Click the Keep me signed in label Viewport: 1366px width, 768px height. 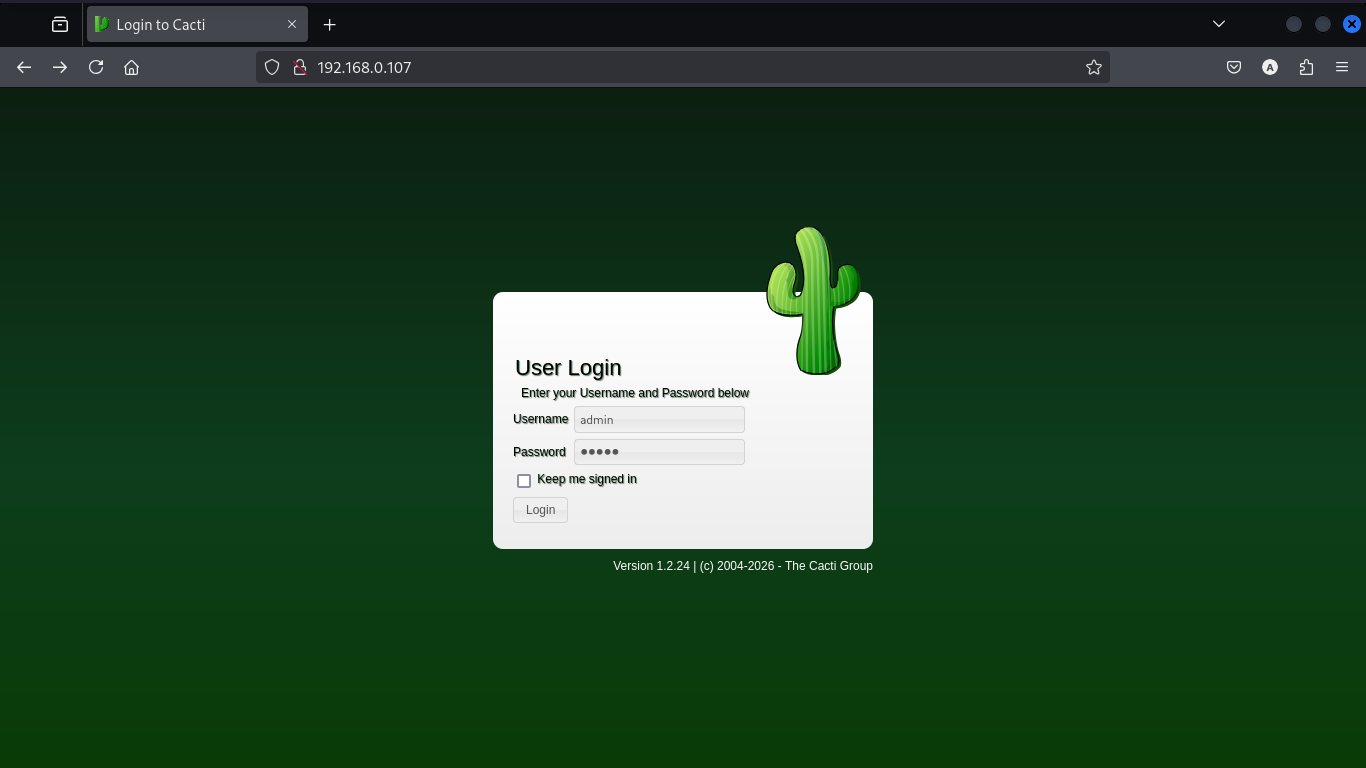587,479
